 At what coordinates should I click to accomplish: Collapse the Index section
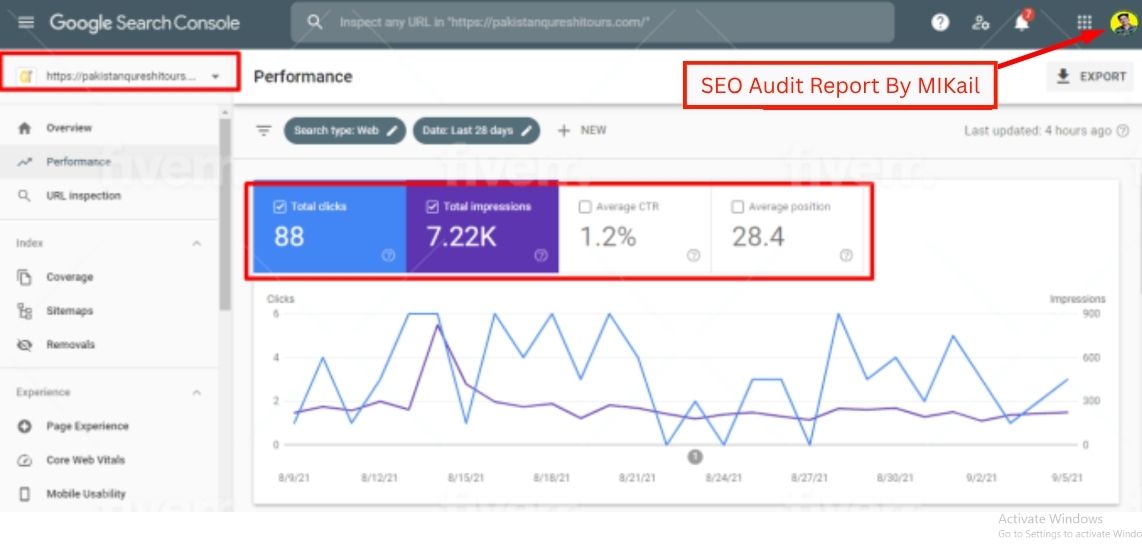coord(196,243)
